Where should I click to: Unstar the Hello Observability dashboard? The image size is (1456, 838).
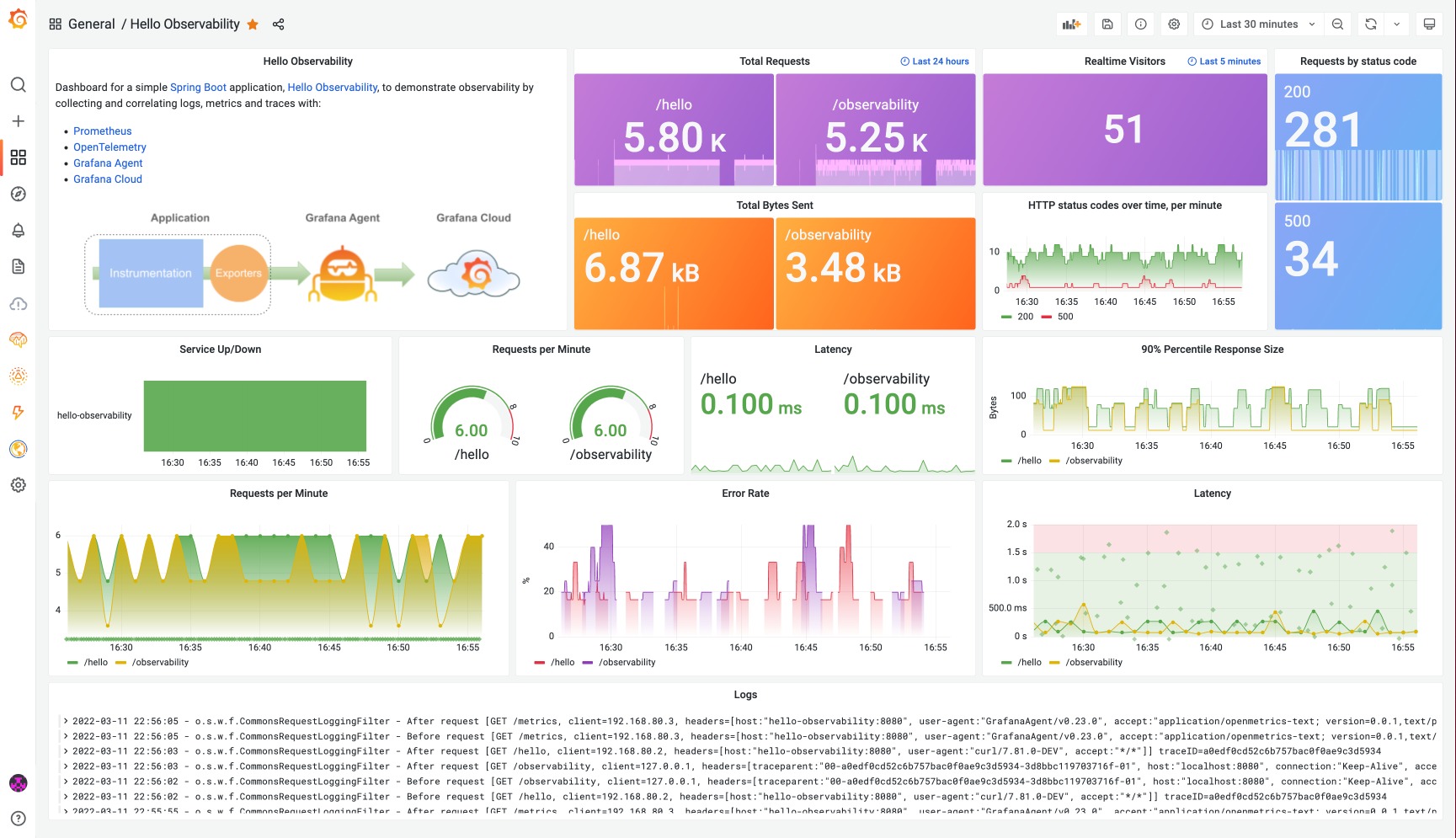tap(253, 24)
